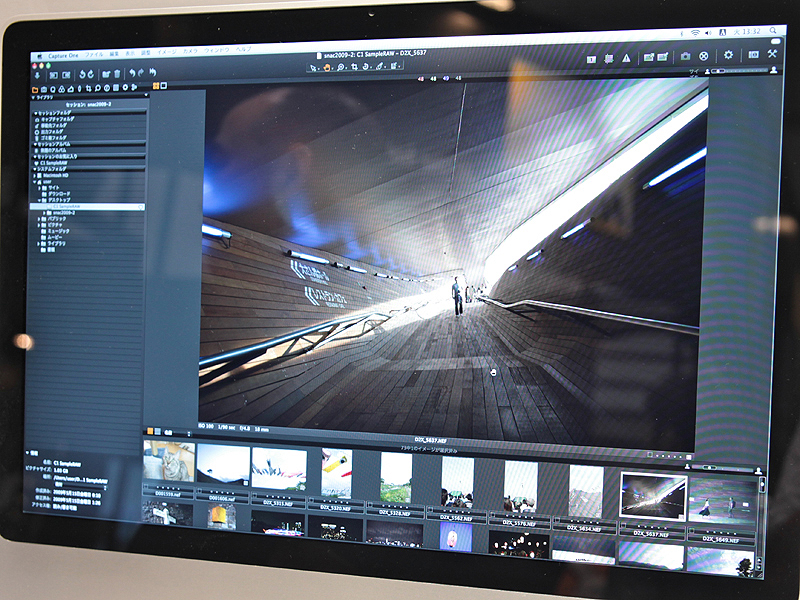Rotate image left with counterclockwise arrow icon
Image resolution: width=800 pixels, height=600 pixels.
[x=82, y=74]
